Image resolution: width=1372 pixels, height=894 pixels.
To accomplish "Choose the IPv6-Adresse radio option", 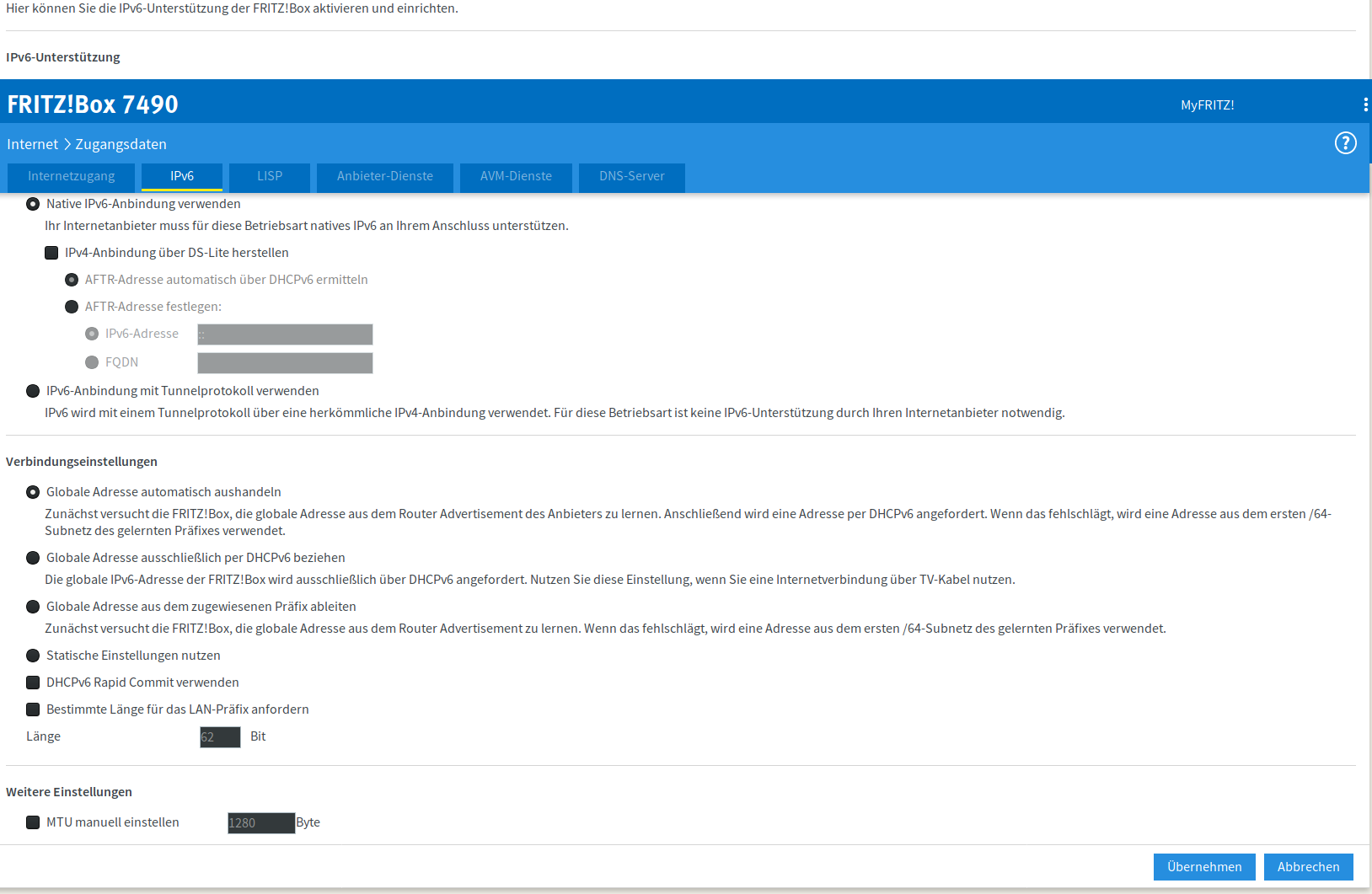I will coord(92,334).
